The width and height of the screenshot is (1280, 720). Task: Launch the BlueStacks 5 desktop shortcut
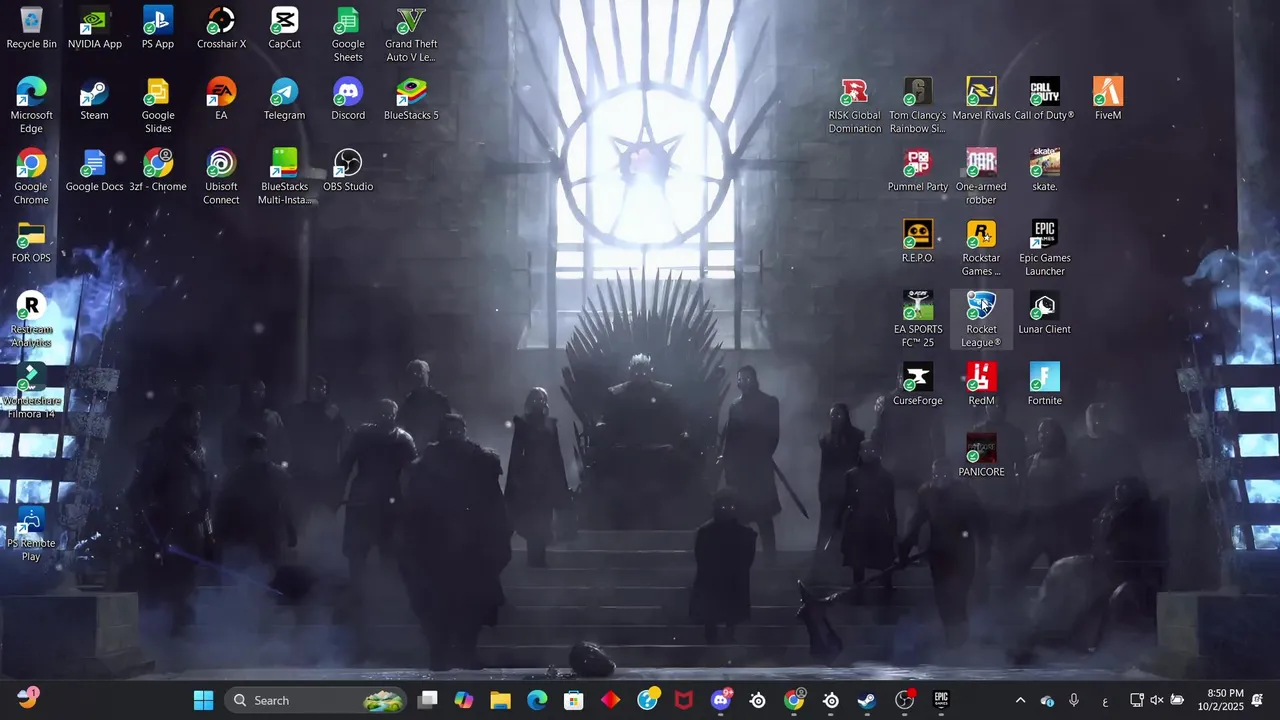pos(411,99)
